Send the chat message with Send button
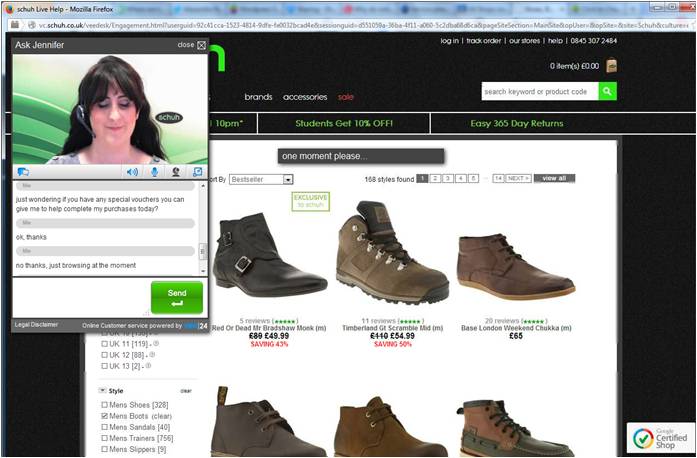The height and width of the screenshot is (458, 697). [x=177, y=297]
